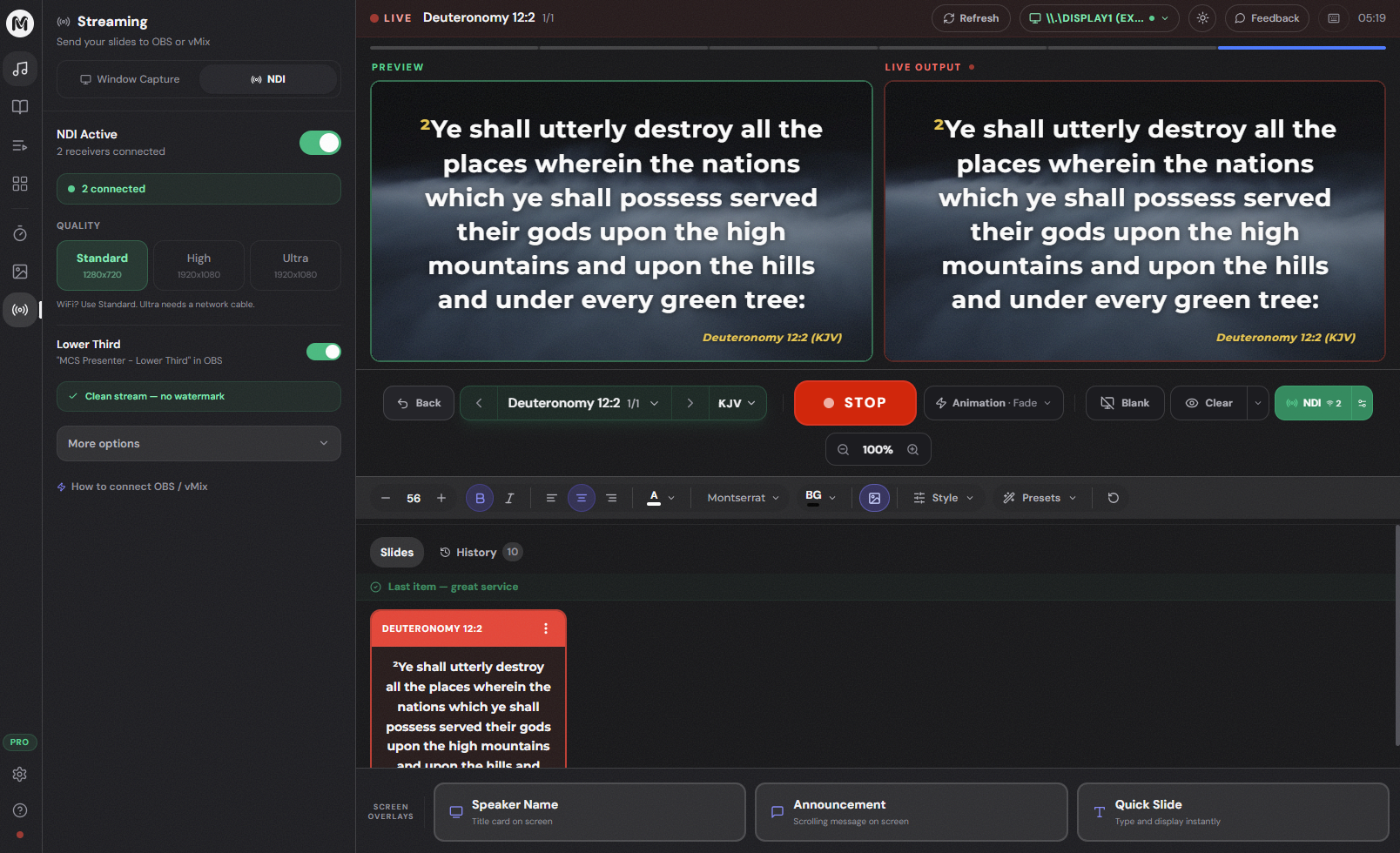Screen dimensions: 1400x853
Task: Apply italic formatting to slide text
Action: point(509,497)
